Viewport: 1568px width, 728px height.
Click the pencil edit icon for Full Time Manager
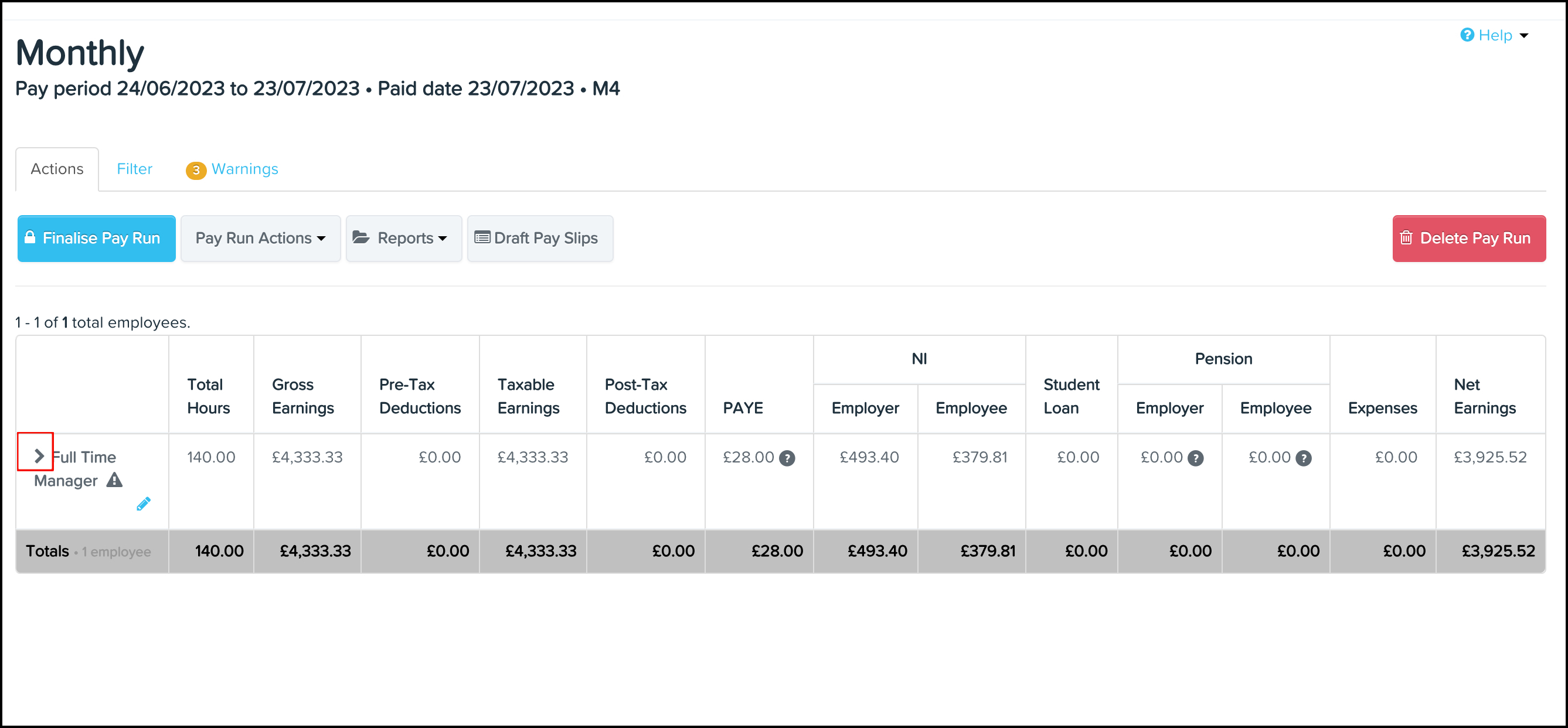coord(144,504)
